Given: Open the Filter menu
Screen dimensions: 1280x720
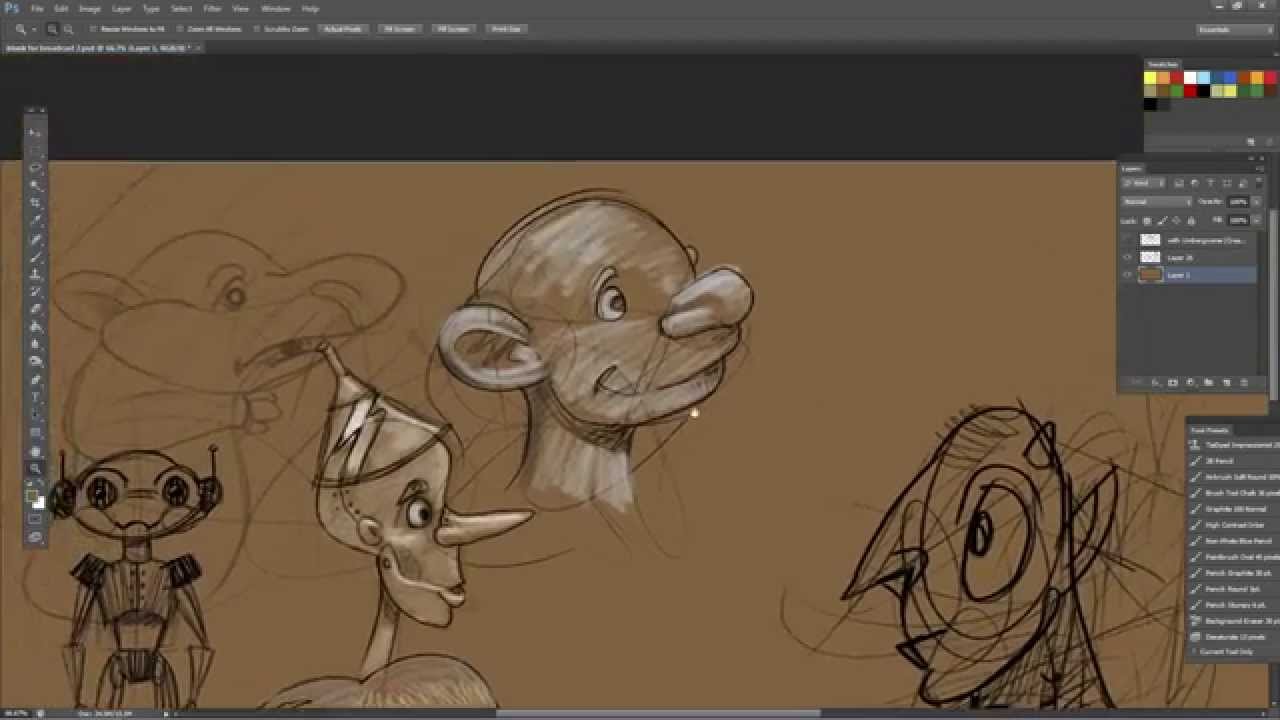Looking at the screenshot, I should coord(212,8).
